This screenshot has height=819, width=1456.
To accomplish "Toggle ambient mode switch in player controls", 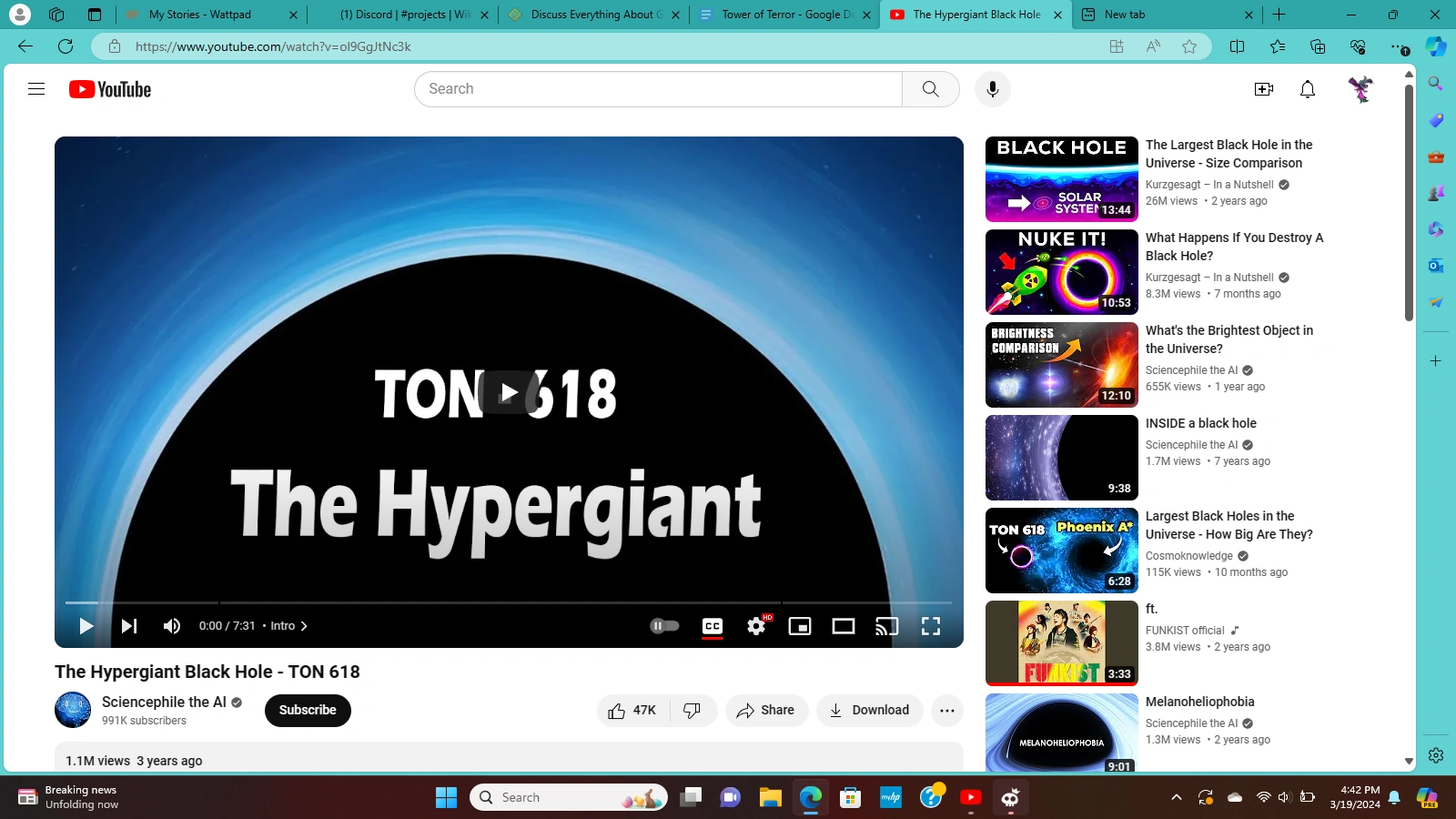I will (664, 625).
